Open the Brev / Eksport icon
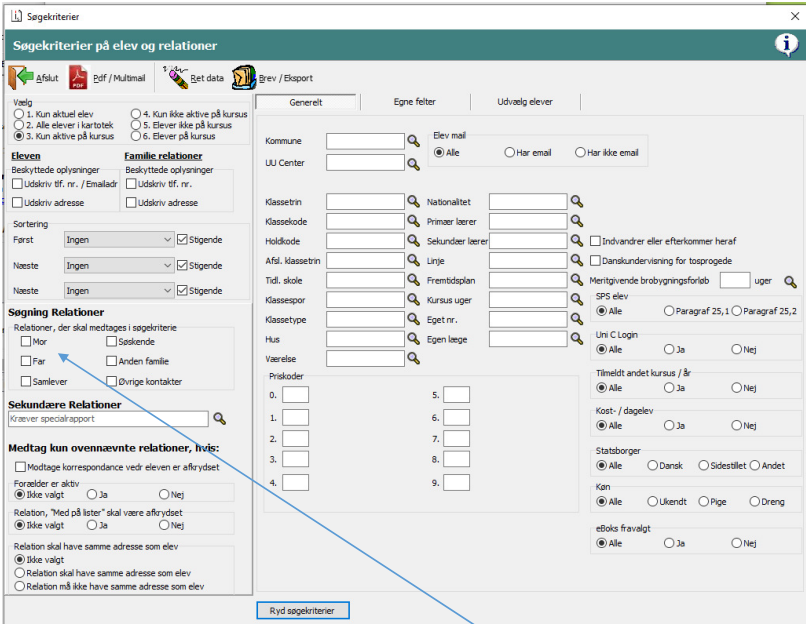The width and height of the screenshot is (806, 624). pos(244,78)
